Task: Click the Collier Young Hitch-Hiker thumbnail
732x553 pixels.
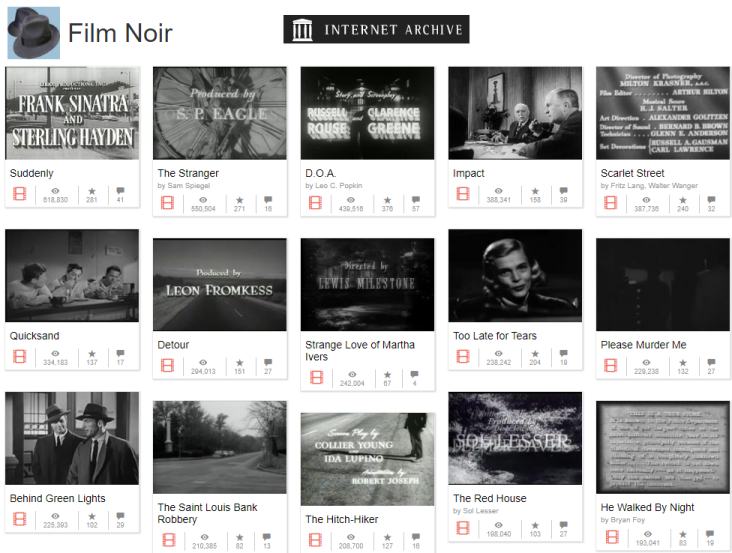Action: [x=367, y=459]
